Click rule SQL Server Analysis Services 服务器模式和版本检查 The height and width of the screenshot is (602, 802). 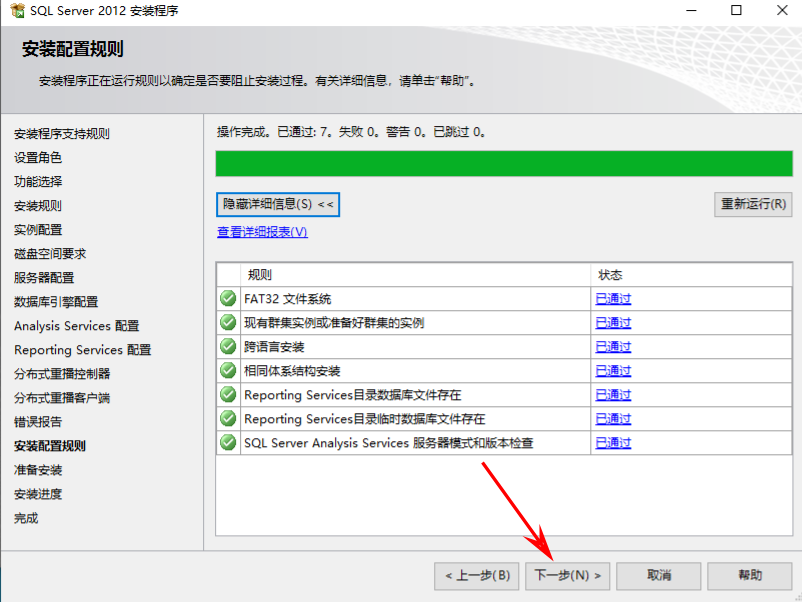click(389, 443)
